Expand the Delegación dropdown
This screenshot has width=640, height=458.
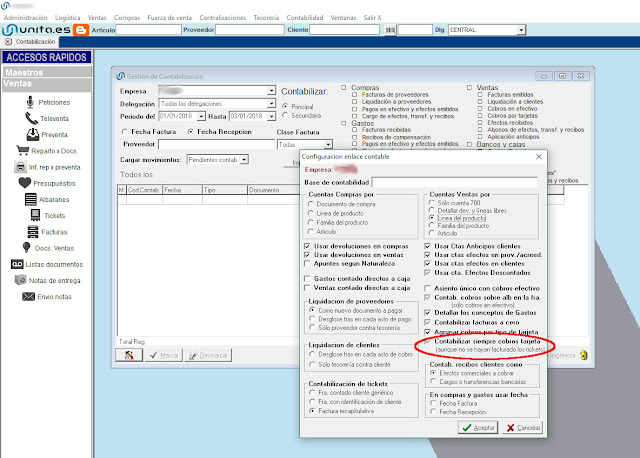pyautogui.click(x=271, y=103)
